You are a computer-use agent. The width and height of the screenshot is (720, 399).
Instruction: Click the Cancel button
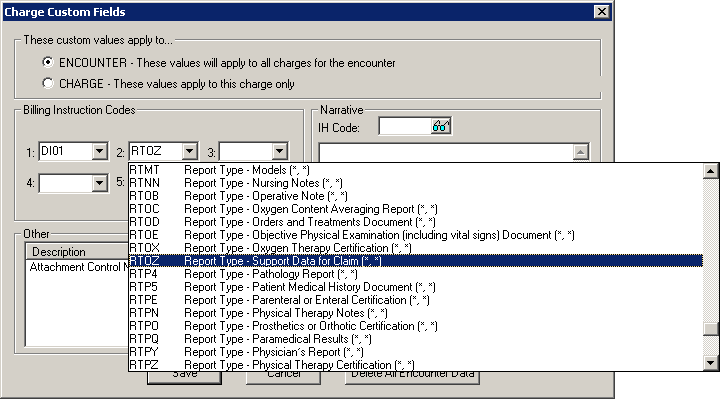click(x=283, y=377)
